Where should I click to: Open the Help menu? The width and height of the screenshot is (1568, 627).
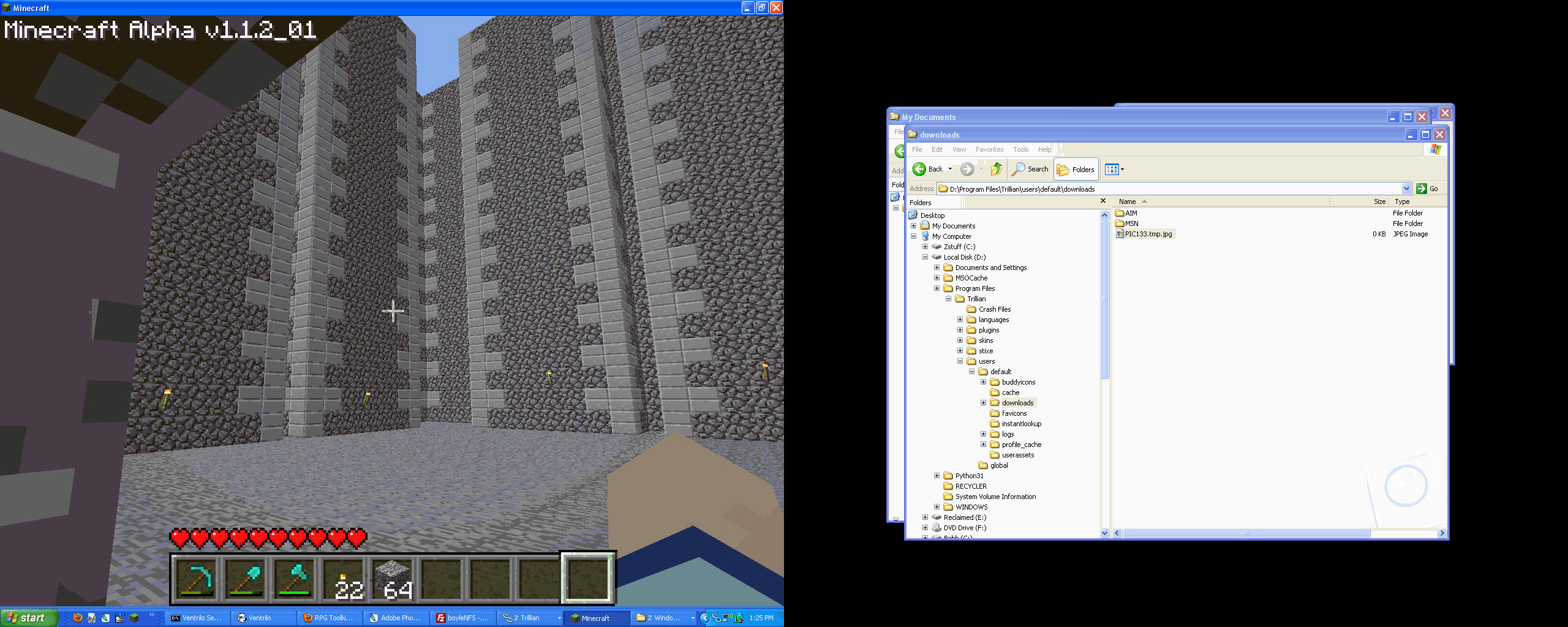click(x=1044, y=149)
